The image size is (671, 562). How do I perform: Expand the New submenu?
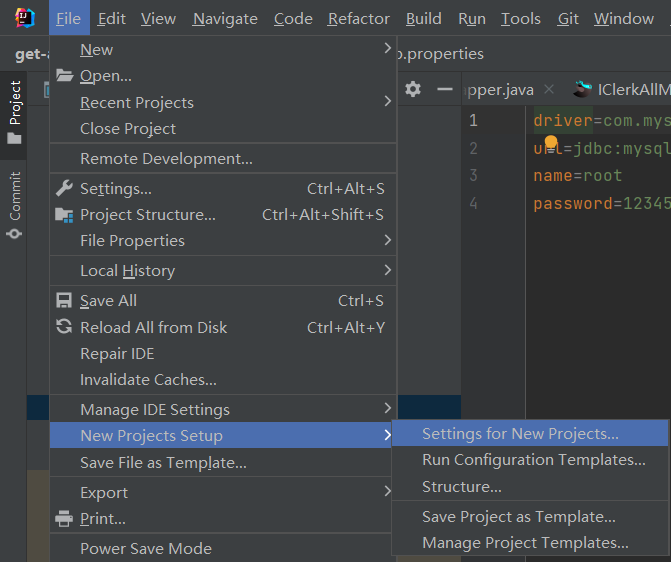click(222, 49)
